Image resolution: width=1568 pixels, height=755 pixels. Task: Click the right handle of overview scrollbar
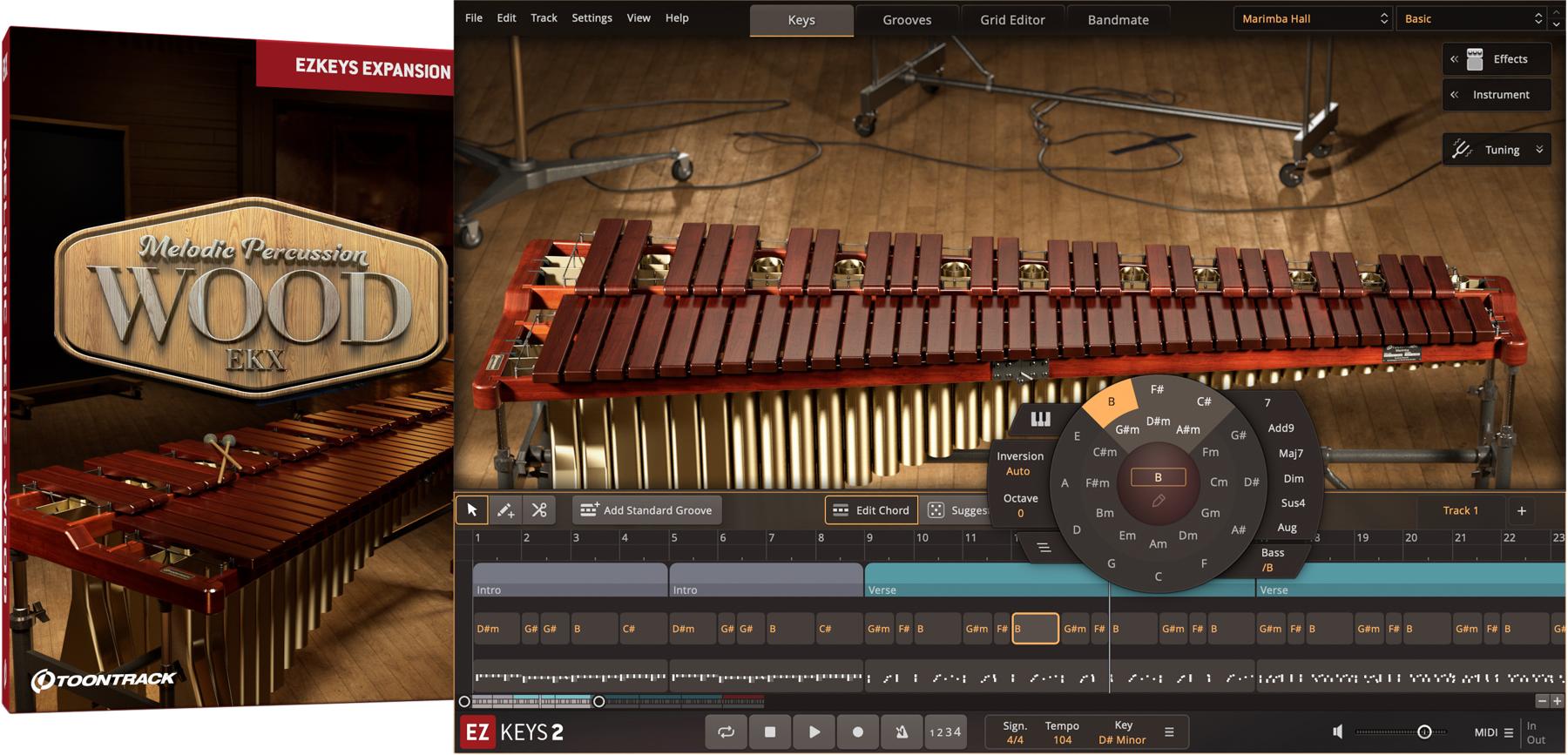coord(598,701)
